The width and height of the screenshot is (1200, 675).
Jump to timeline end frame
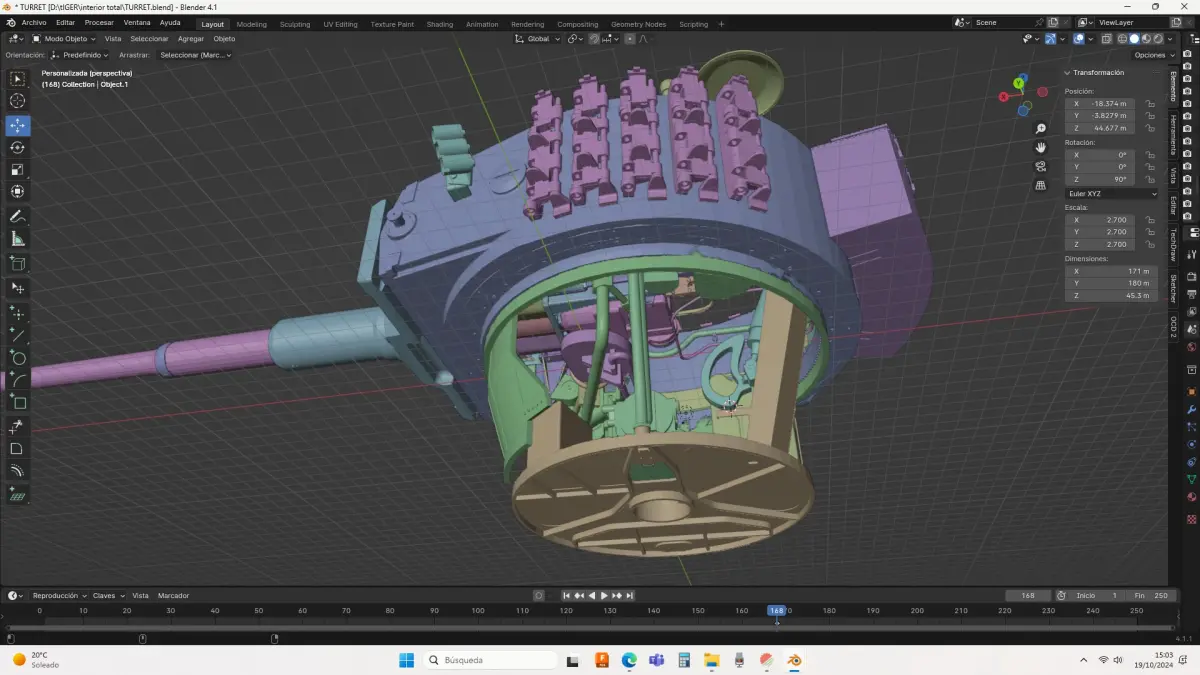coord(629,595)
